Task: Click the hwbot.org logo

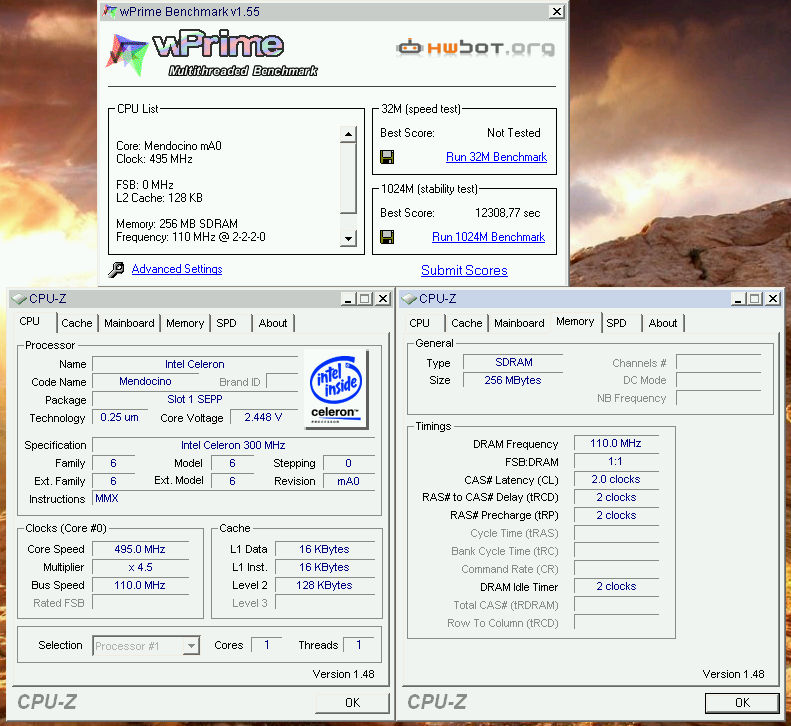Action: (x=476, y=47)
